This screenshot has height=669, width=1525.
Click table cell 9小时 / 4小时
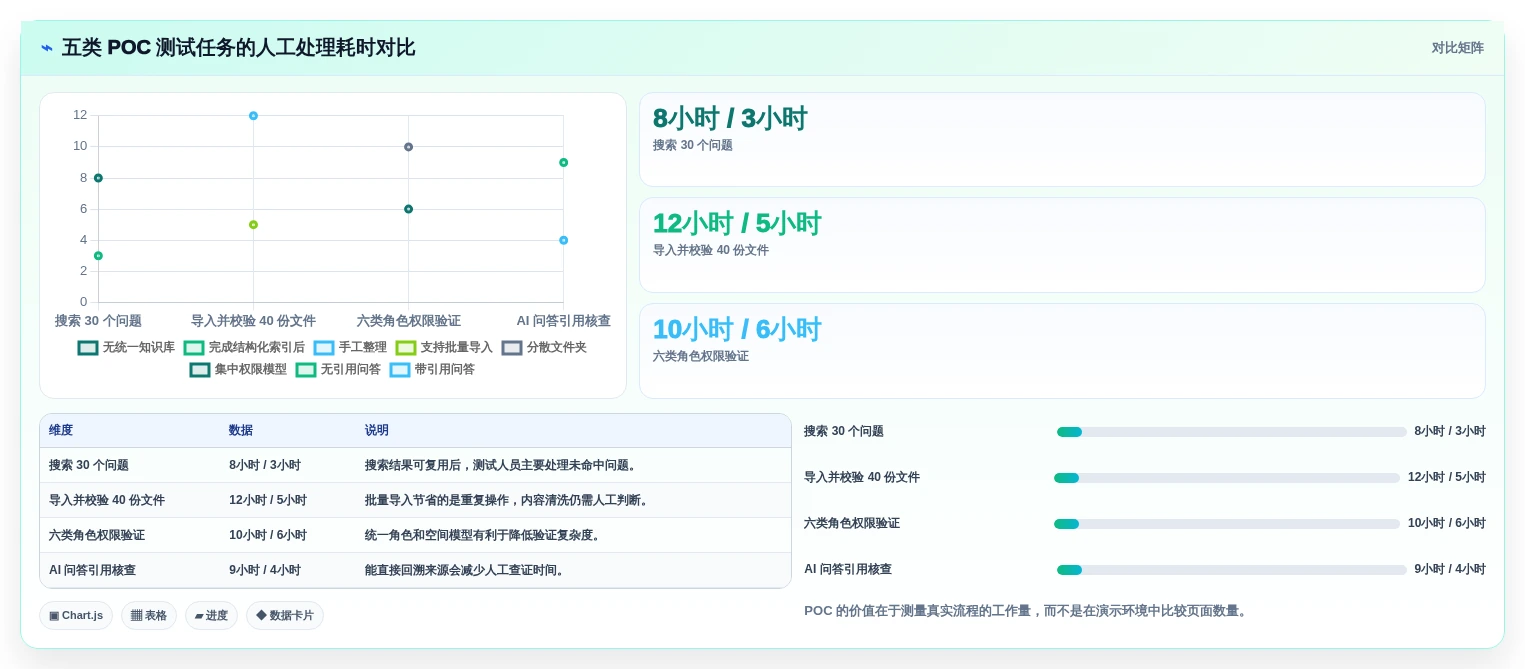tap(265, 570)
